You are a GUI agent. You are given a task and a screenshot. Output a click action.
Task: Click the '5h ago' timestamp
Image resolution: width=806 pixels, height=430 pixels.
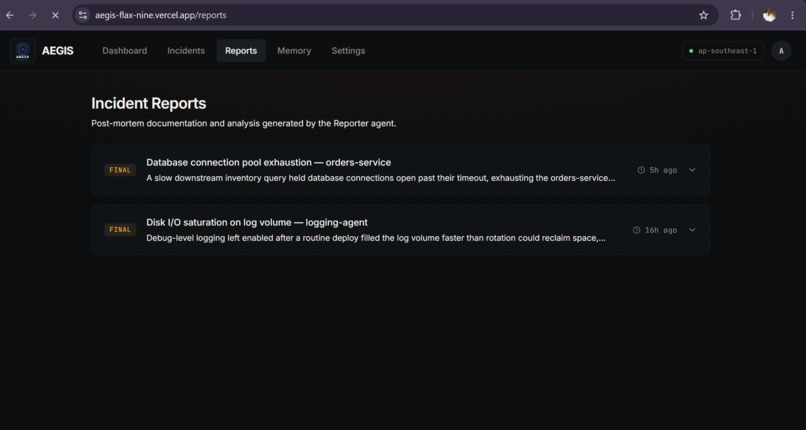[x=663, y=170]
